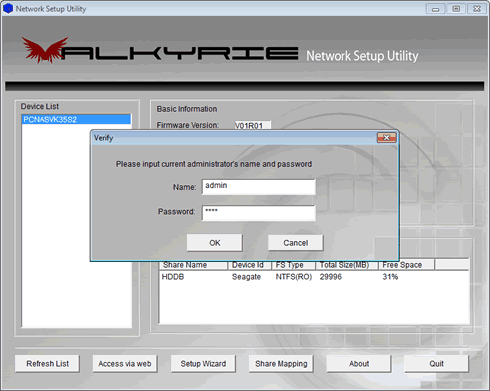This screenshot has width=490, height=391.
Task: Click the Total Size(MB) column header
Action: (x=347, y=265)
